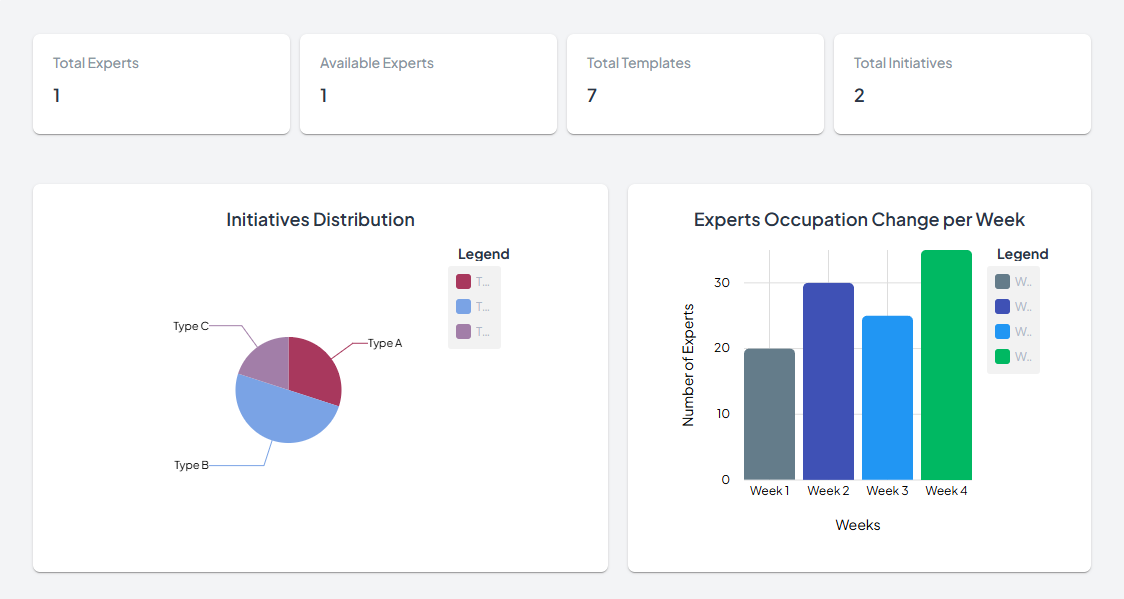Click the Type C purple legend swatch

click(463, 331)
